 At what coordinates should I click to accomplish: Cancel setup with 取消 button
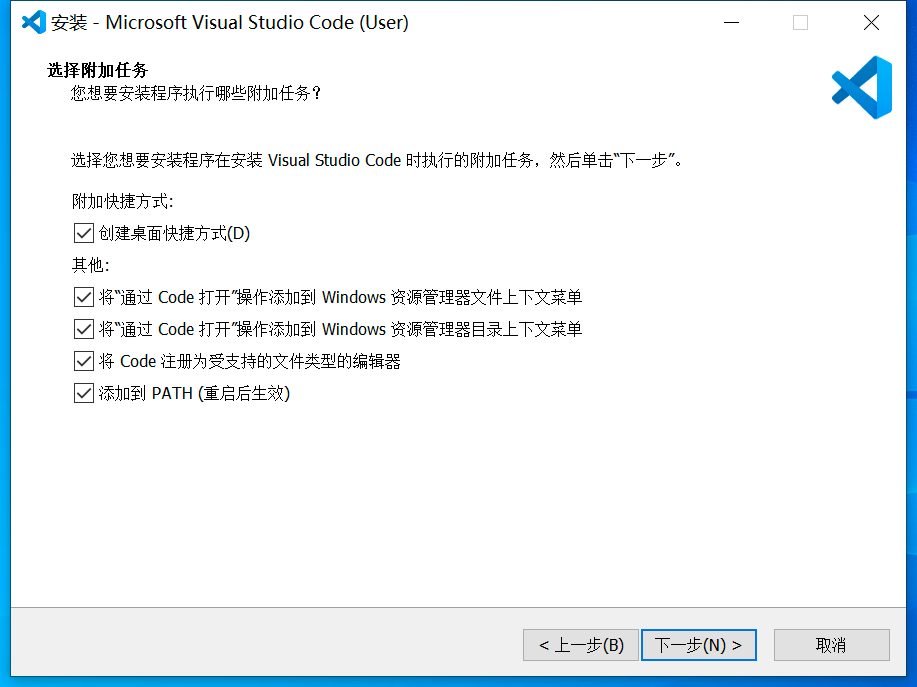pos(832,645)
